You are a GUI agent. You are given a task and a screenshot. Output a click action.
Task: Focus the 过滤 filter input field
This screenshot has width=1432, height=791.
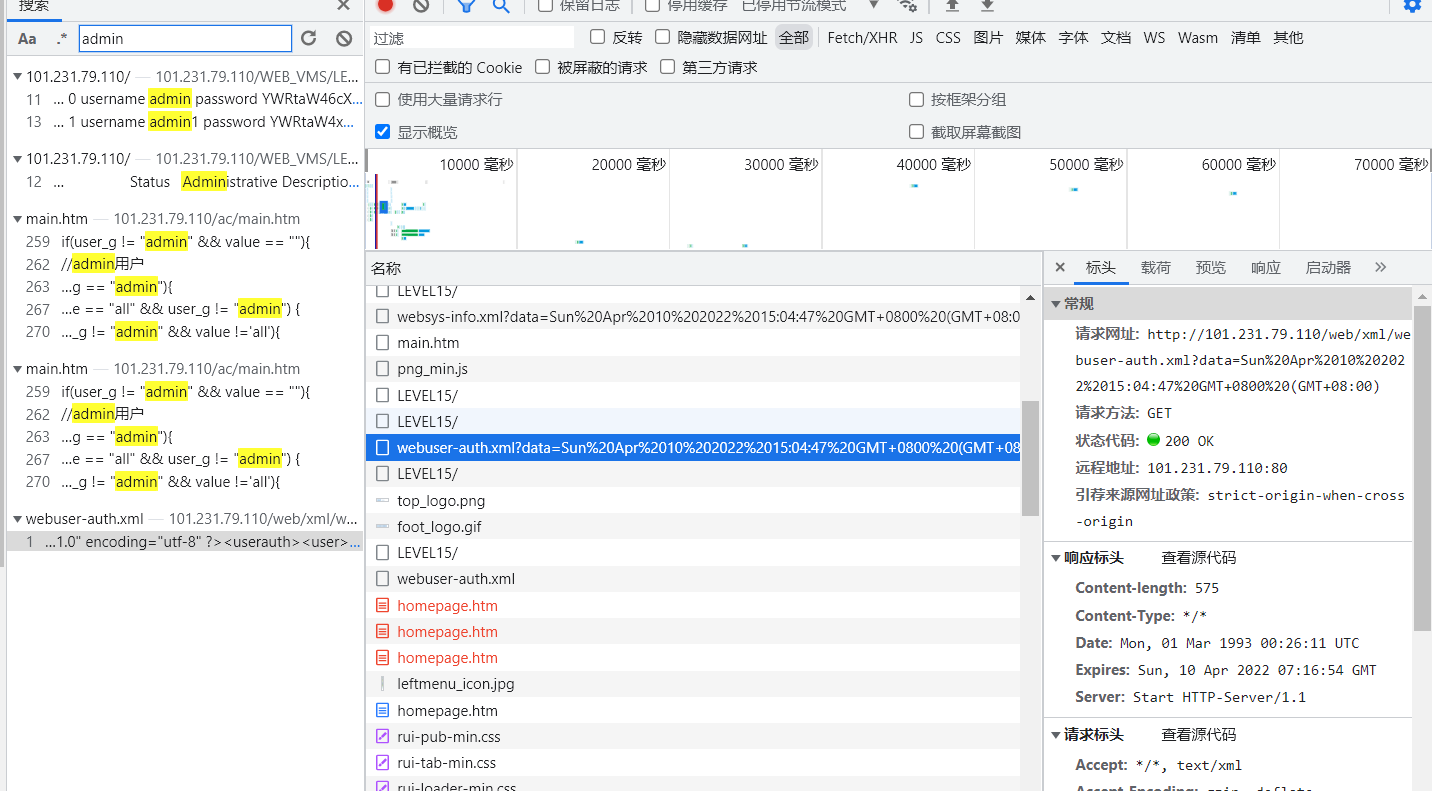[x=472, y=38]
